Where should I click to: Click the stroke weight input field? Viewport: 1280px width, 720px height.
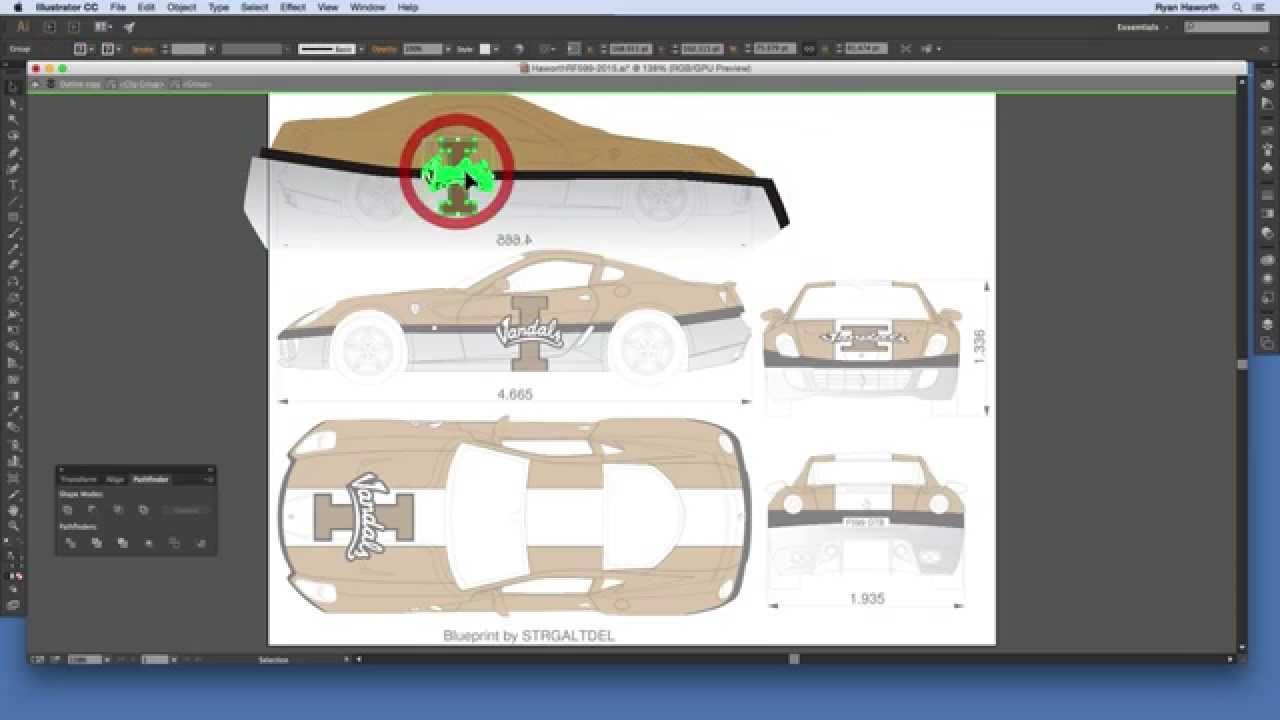(188, 48)
